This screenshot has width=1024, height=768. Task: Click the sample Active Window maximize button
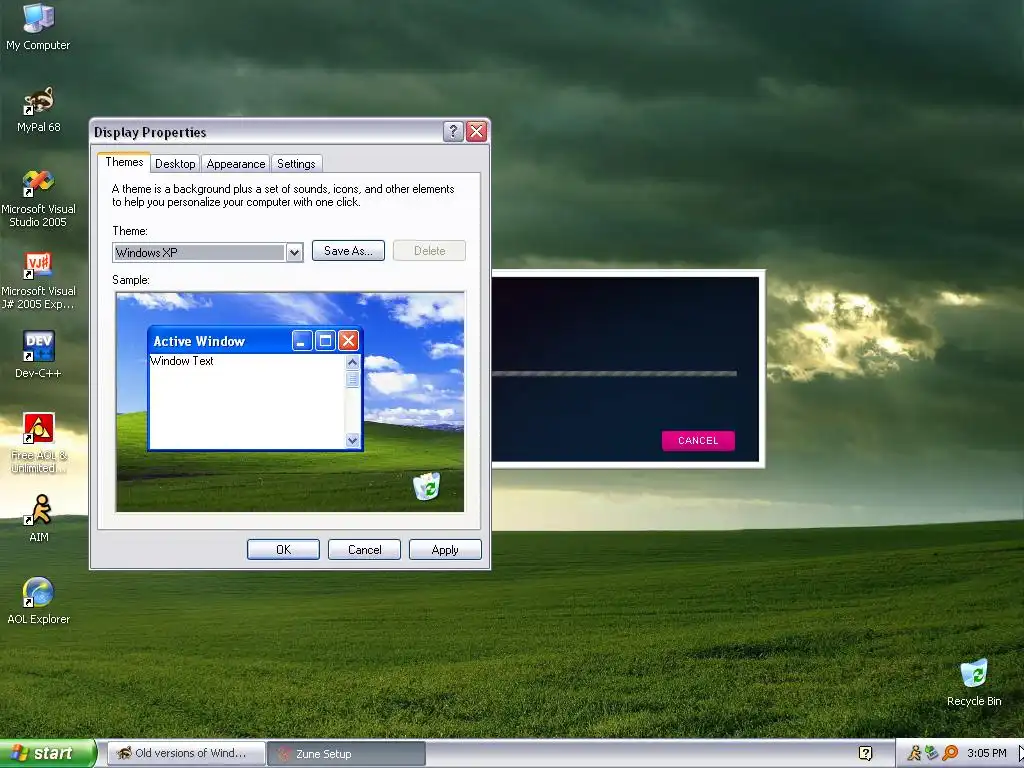pyautogui.click(x=325, y=340)
